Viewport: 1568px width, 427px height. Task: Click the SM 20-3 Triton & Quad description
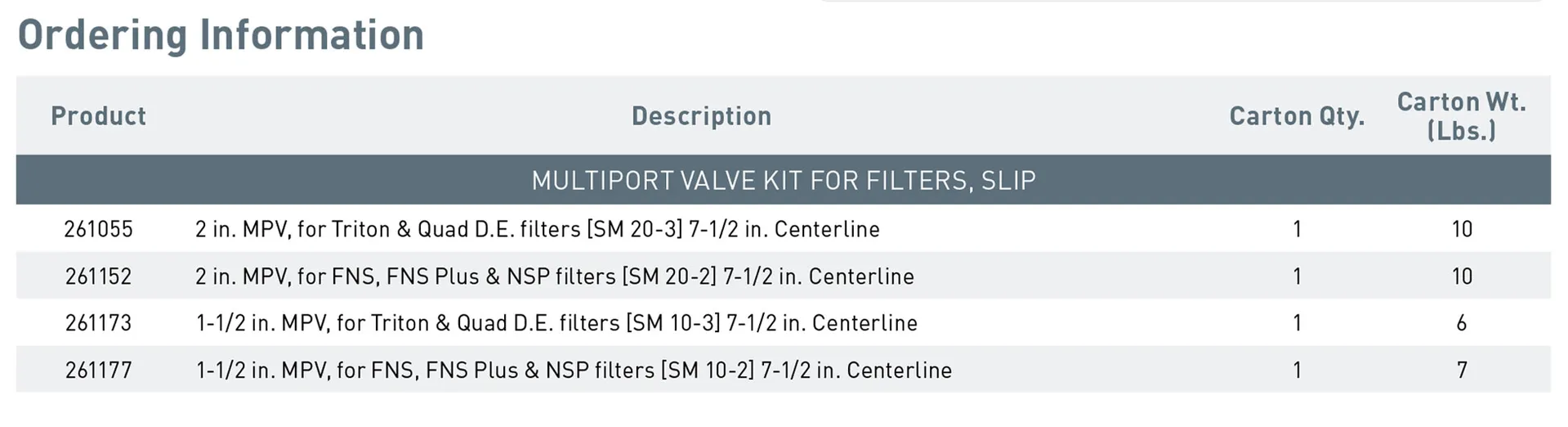pos(537,229)
